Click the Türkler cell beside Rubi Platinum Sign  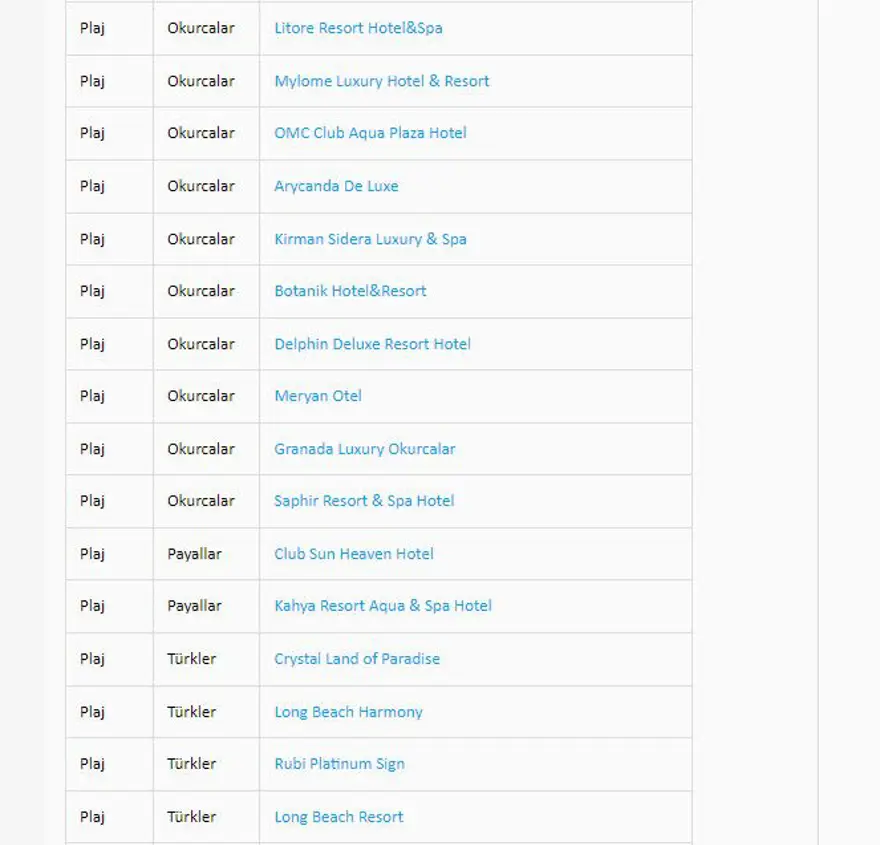click(x=191, y=764)
